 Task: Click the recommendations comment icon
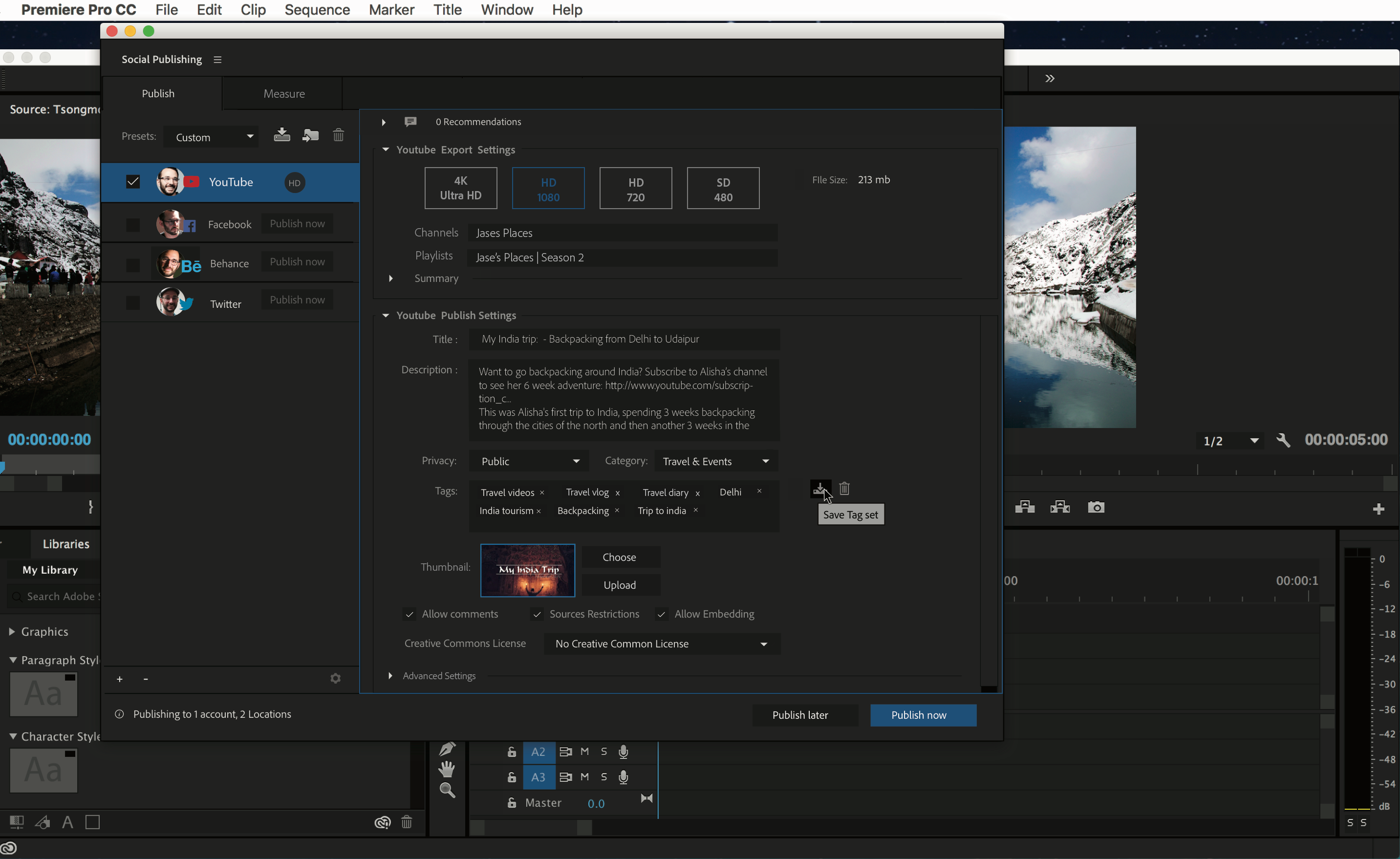[410, 122]
